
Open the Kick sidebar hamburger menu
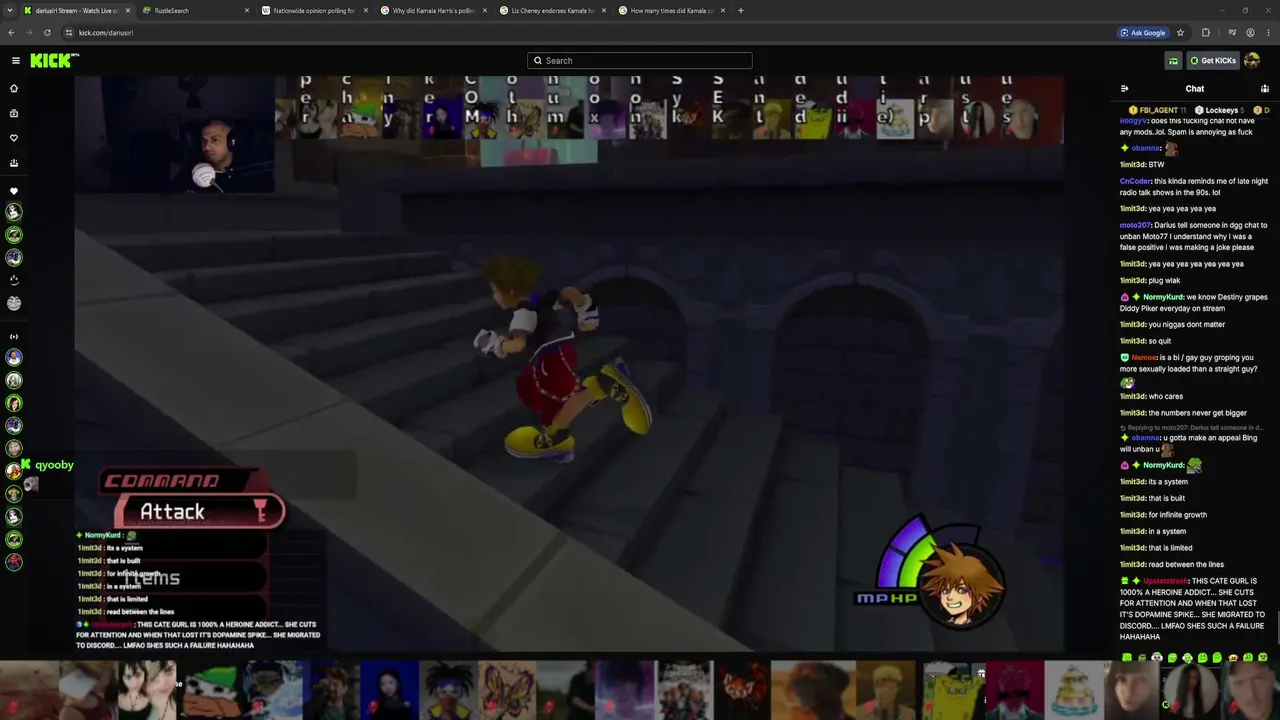pos(15,60)
